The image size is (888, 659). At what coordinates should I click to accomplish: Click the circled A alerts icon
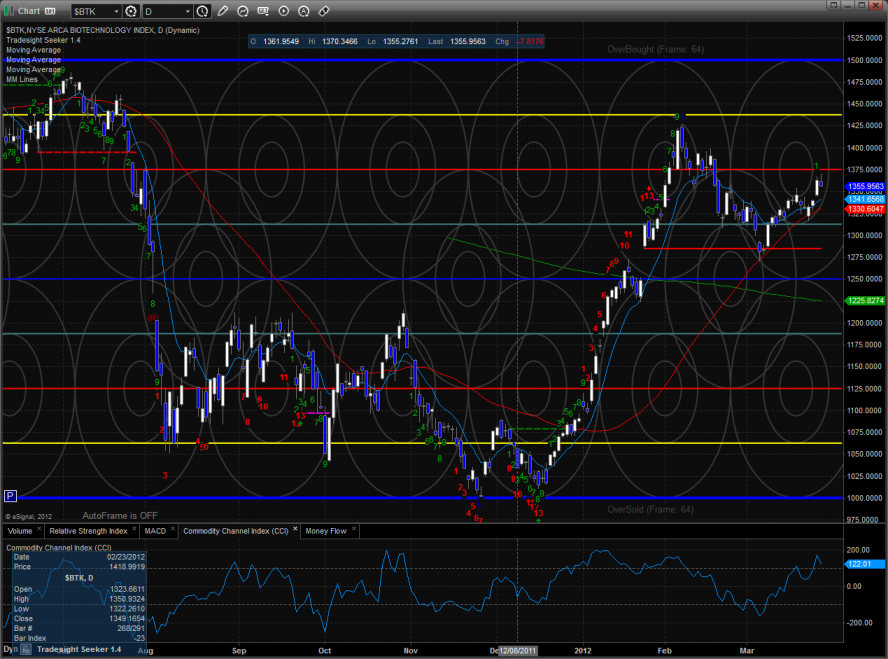(x=303, y=10)
